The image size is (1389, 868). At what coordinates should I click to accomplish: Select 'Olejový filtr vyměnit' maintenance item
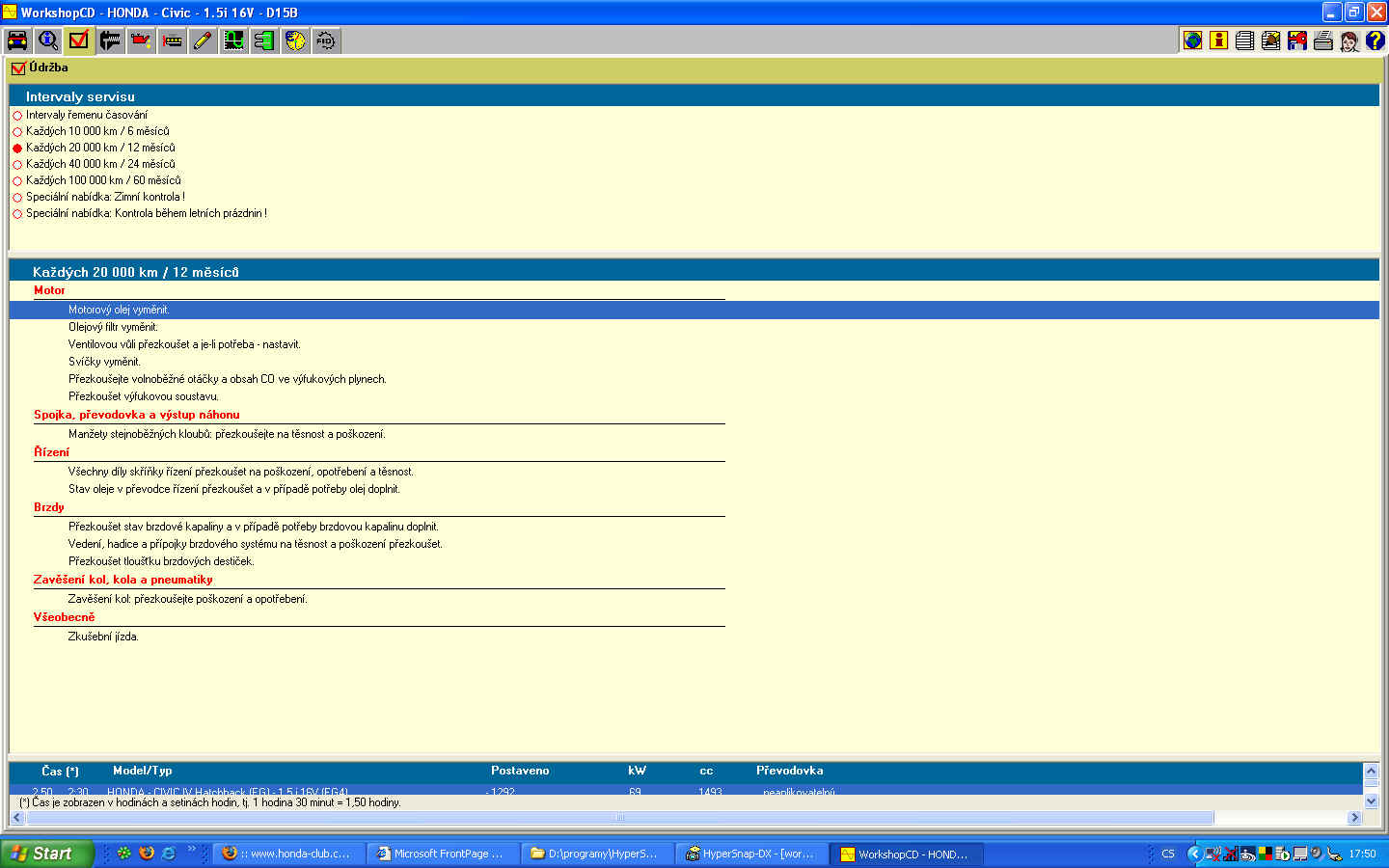tap(113, 327)
